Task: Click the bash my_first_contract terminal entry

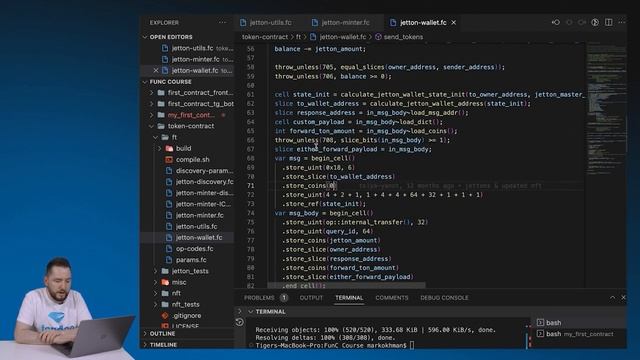Action: (580, 334)
